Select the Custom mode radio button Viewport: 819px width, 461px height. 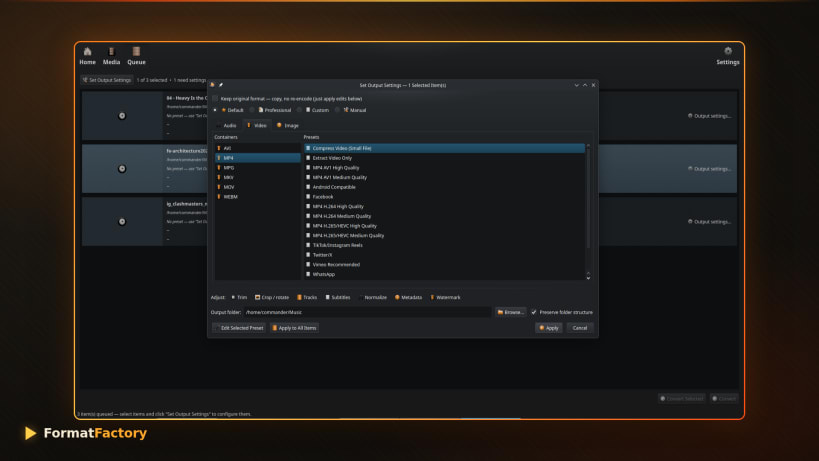point(299,110)
